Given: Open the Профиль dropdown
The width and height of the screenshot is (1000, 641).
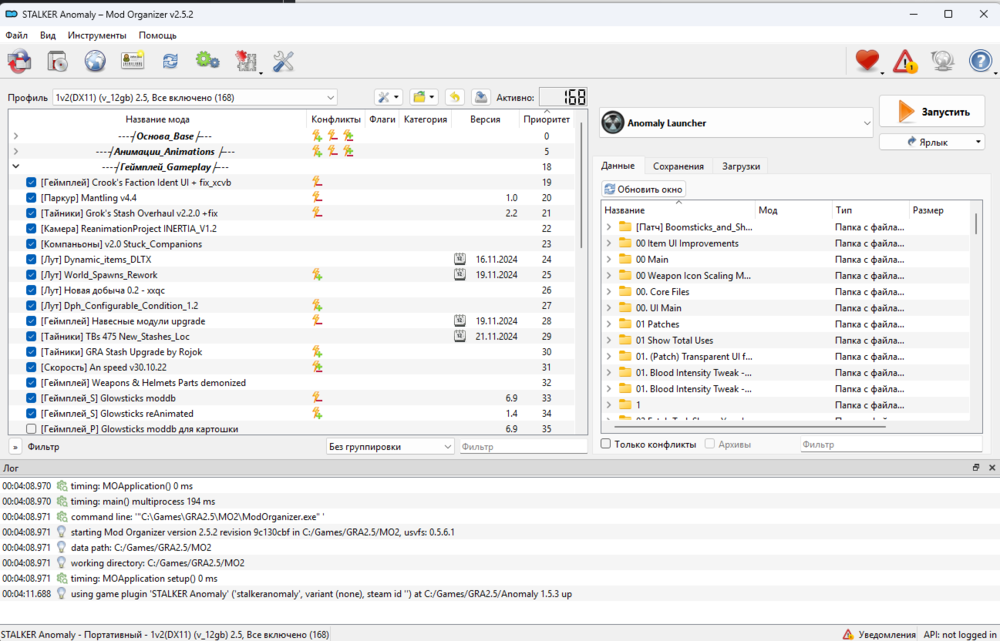Looking at the screenshot, I should click(x=195, y=98).
